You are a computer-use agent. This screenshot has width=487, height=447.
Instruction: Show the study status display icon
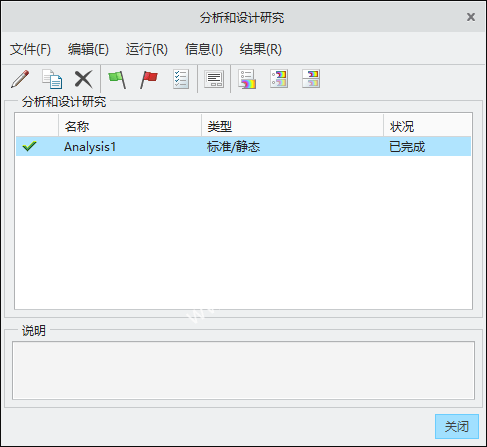coord(214,79)
